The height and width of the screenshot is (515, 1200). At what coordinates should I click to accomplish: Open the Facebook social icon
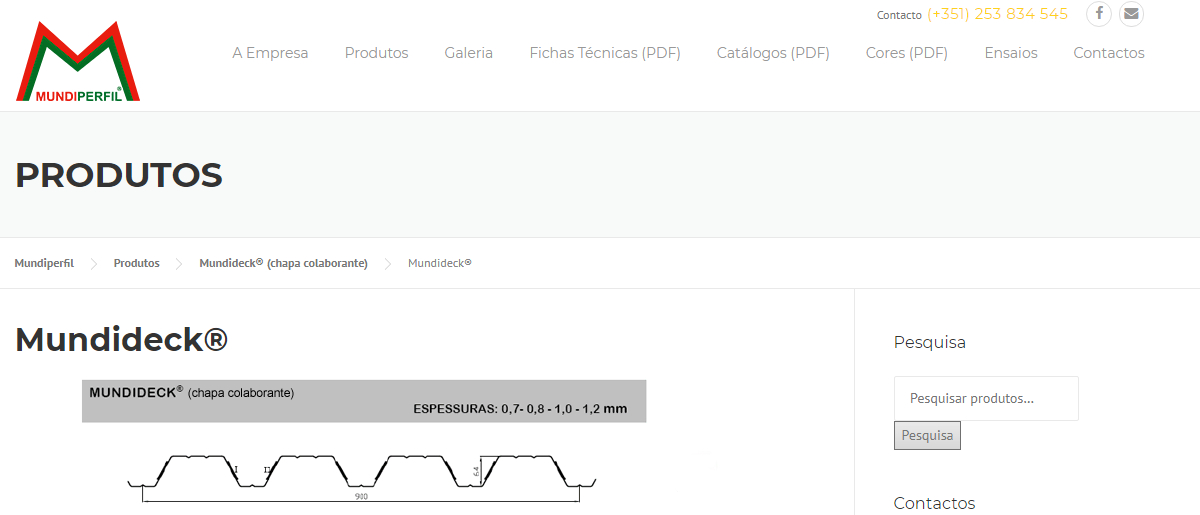point(1099,14)
